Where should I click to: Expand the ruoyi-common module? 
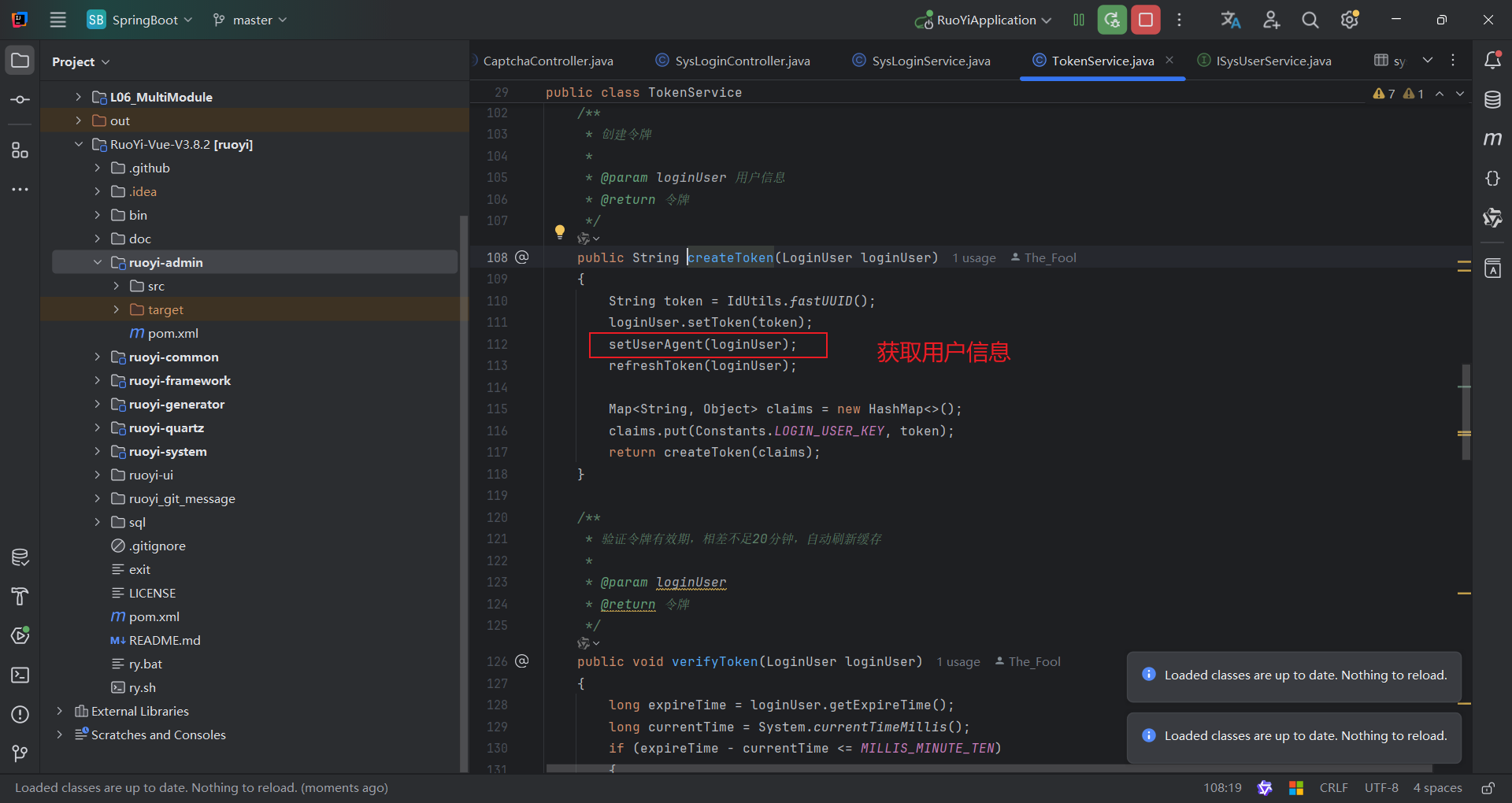[x=97, y=357]
